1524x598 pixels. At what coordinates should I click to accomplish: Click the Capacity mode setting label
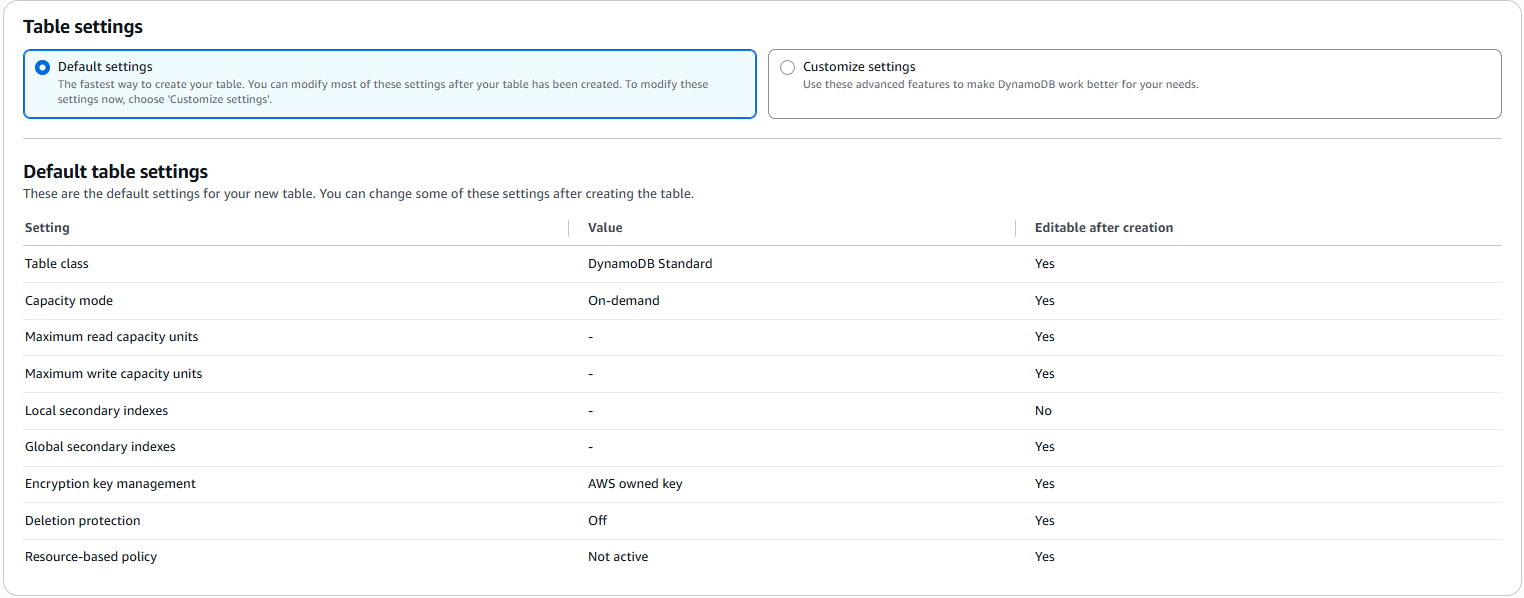[69, 300]
